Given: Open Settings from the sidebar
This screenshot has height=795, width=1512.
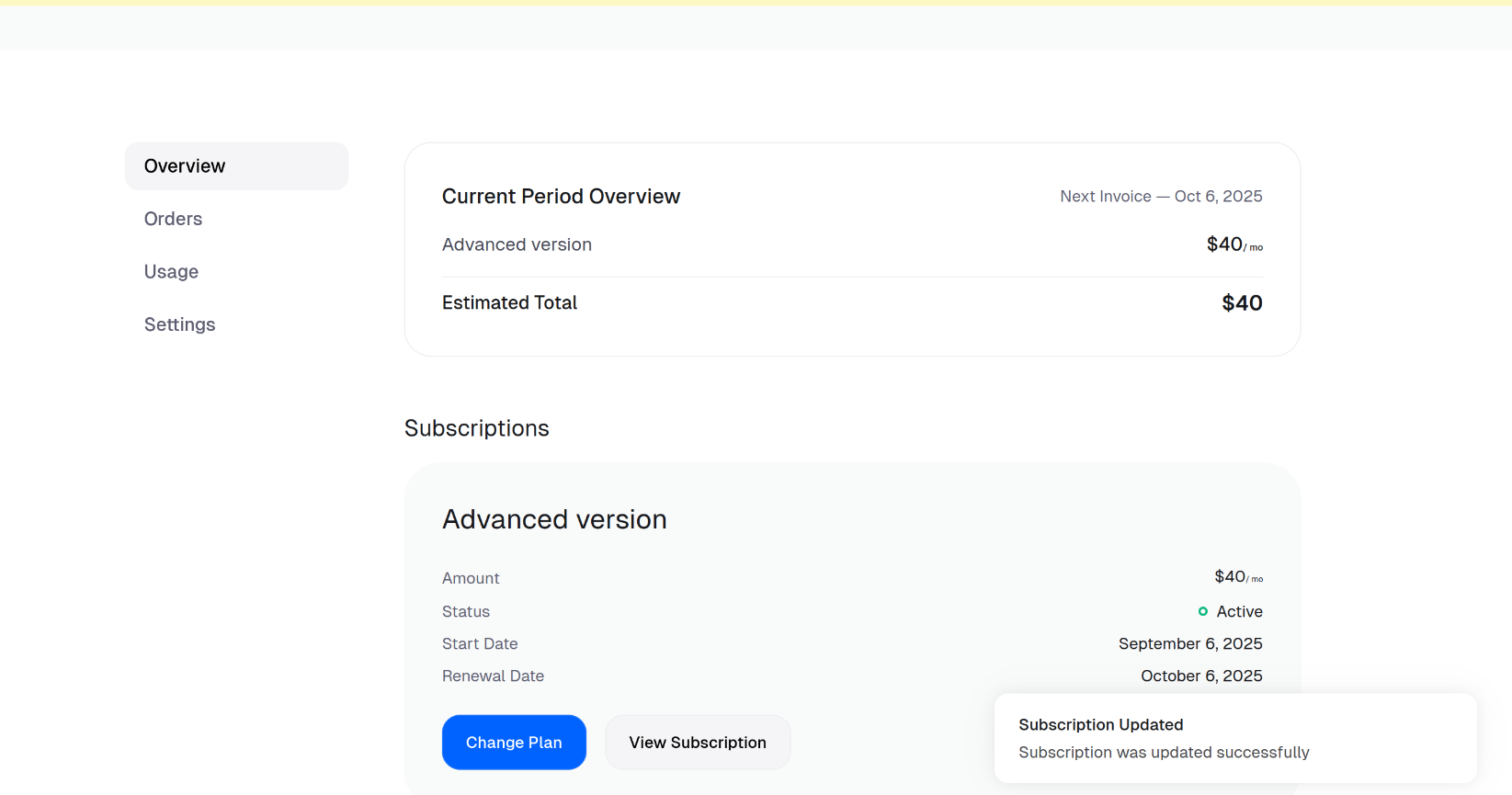Looking at the screenshot, I should tap(179, 324).
